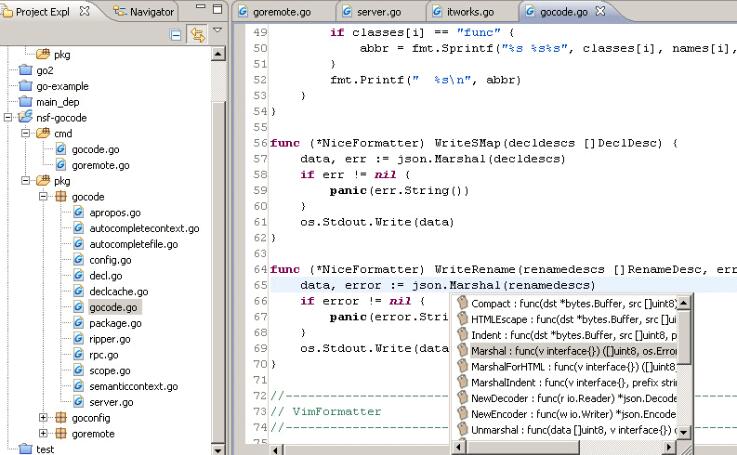
Task: Select the test project folder icon
Action: [x=25, y=448]
